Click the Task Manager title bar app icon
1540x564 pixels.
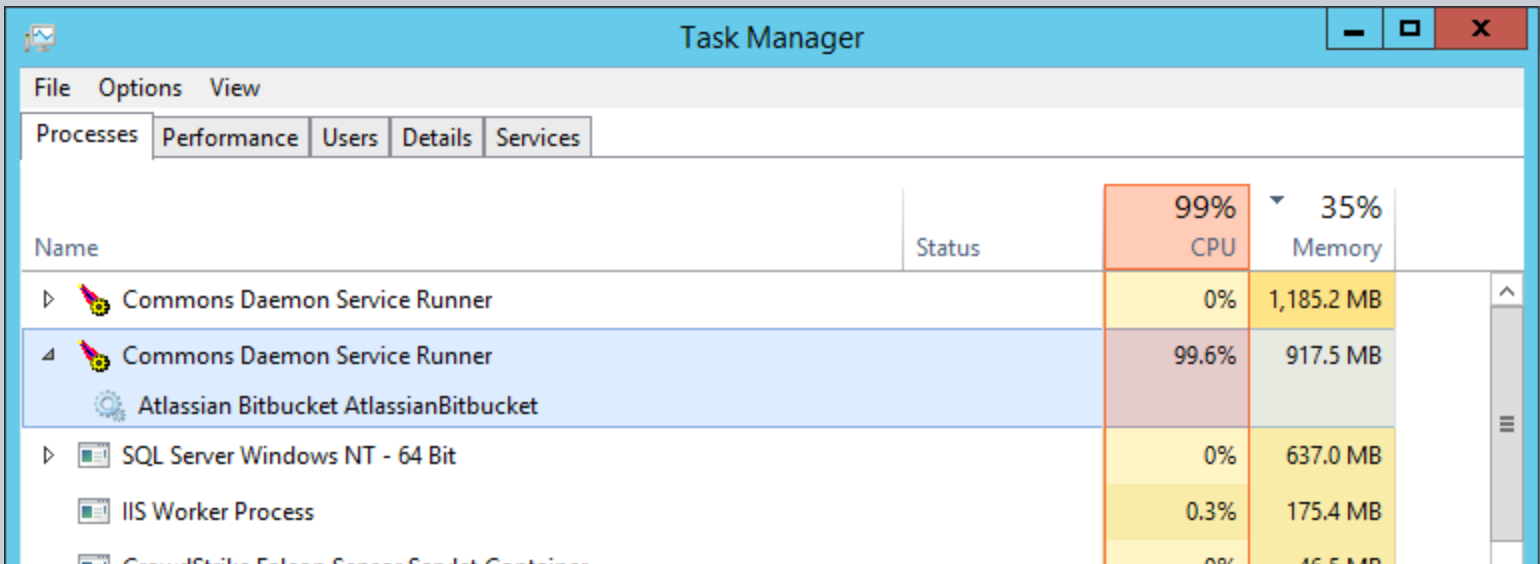pyautogui.click(x=40, y=37)
